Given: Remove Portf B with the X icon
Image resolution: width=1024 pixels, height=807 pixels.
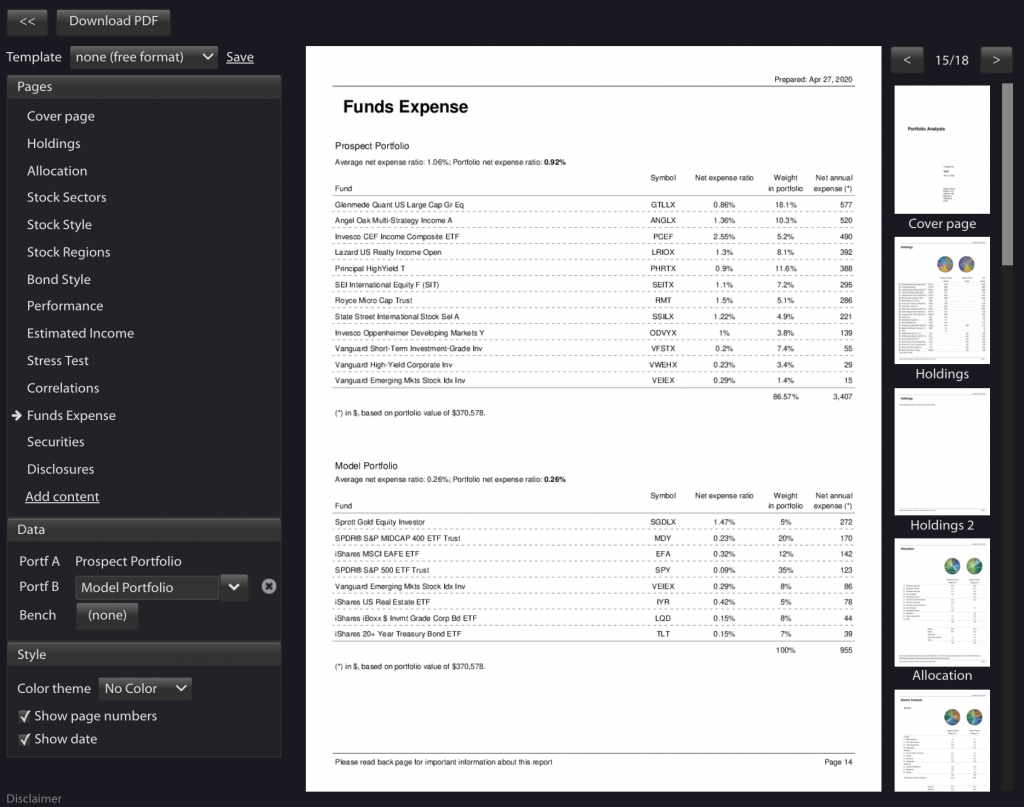Looking at the screenshot, I should point(268,586).
